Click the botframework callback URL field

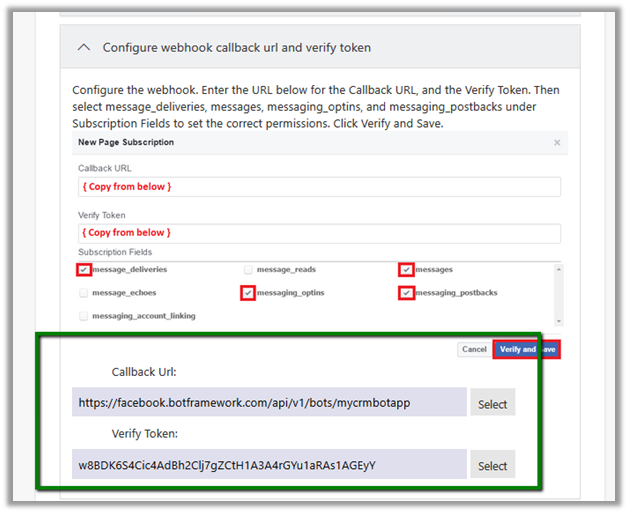(269, 403)
